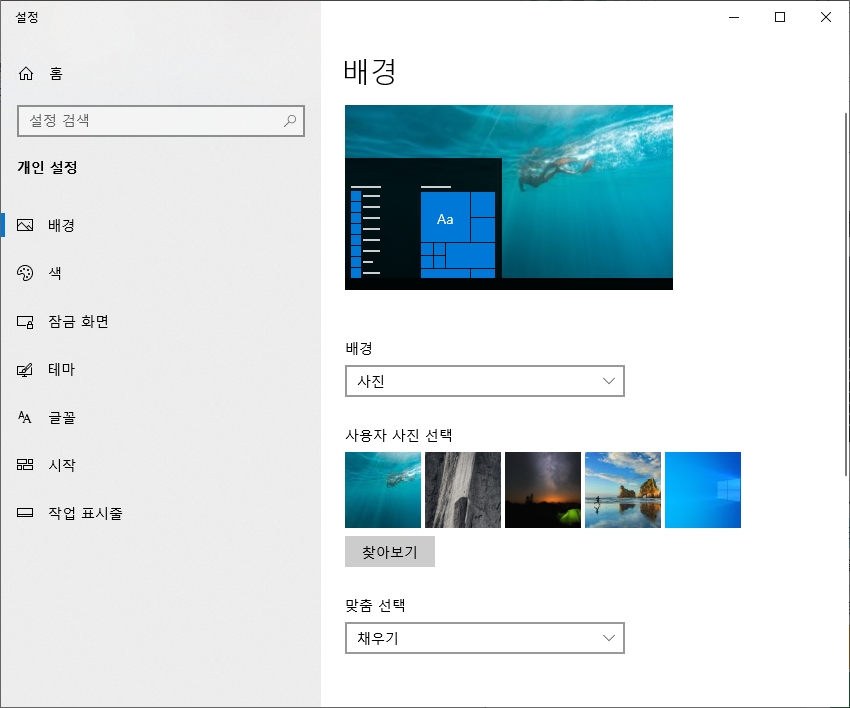Click the 찾아보기 browse button
This screenshot has height=708, width=850.
point(390,551)
